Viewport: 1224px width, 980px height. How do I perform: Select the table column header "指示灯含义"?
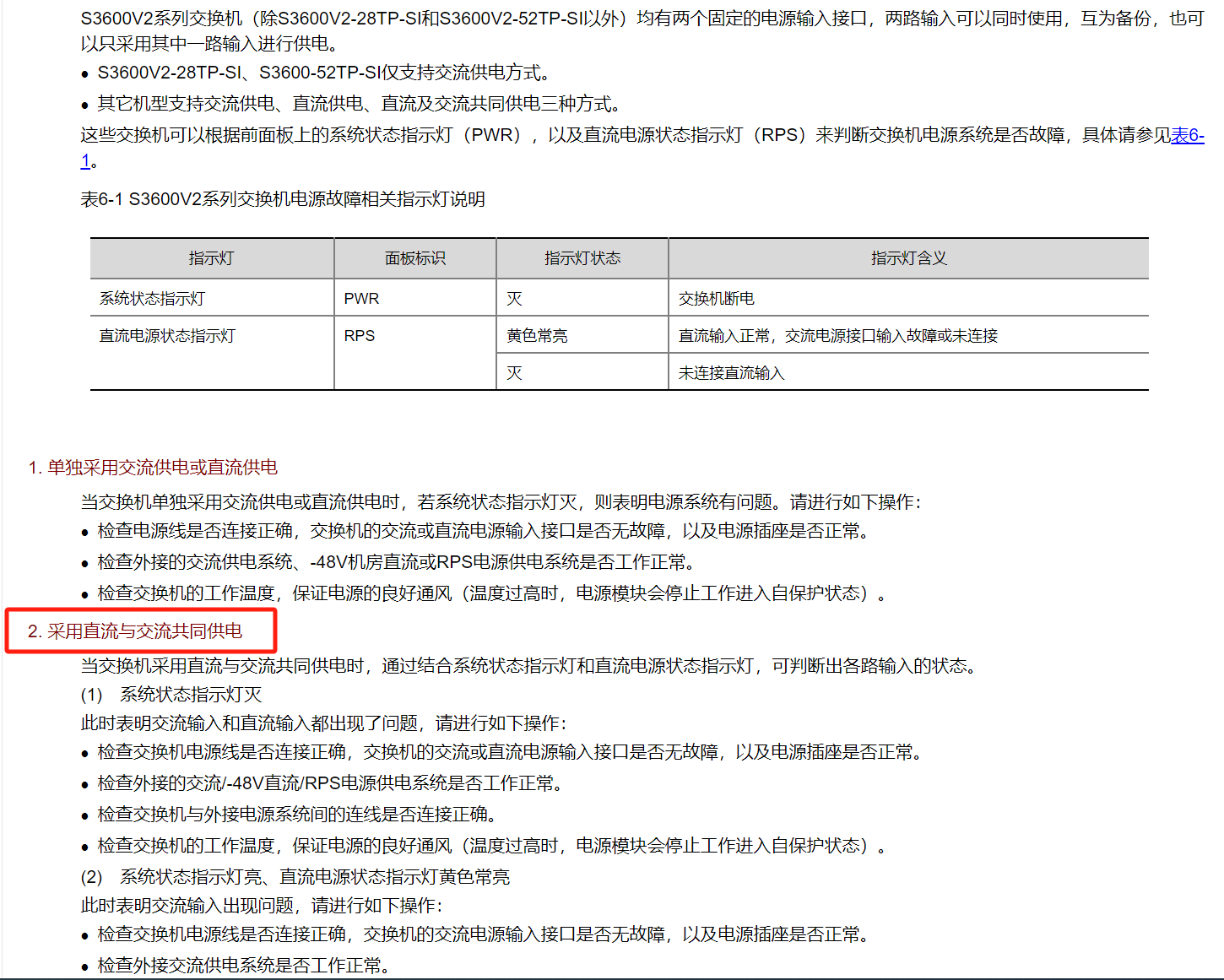pyautogui.click(x=909, y=258)
